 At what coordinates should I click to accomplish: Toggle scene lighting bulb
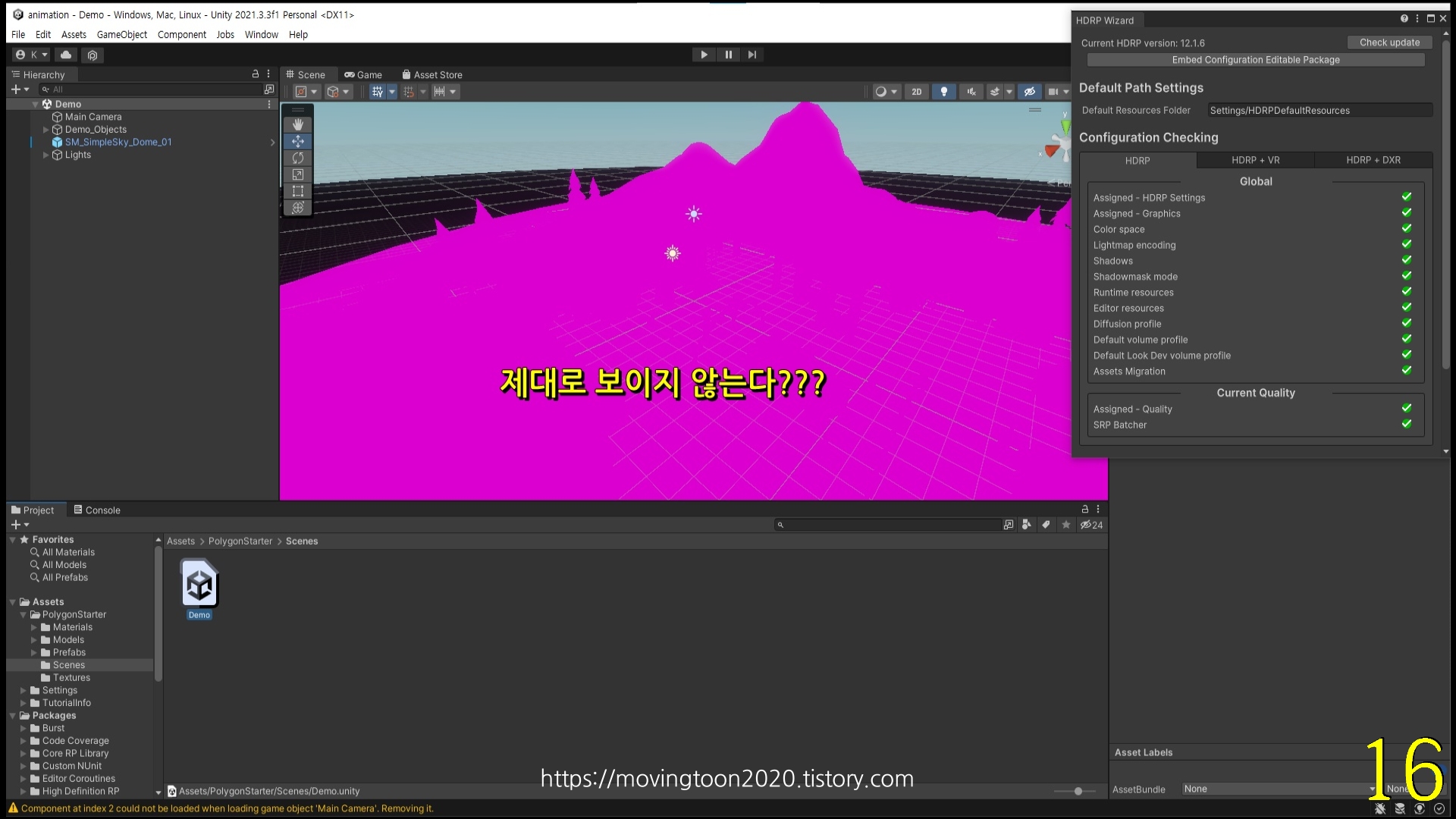943,92
